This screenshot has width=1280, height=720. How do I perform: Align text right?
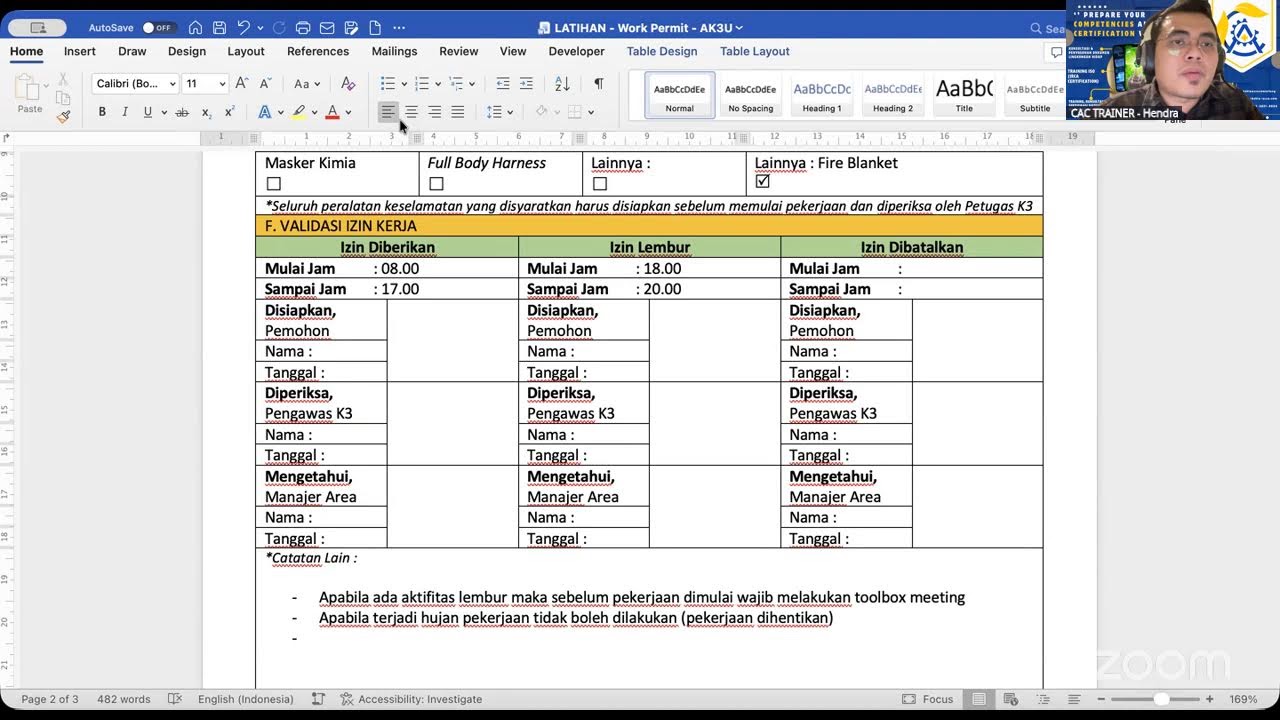[x=434, y=112]
